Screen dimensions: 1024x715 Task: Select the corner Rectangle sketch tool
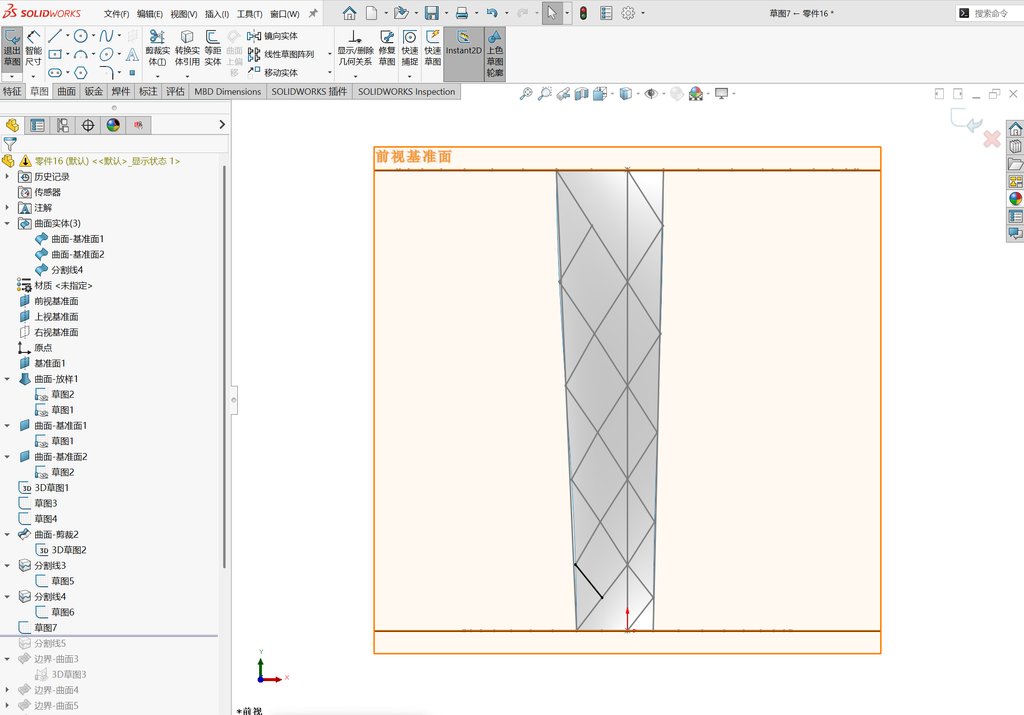[55, 54]
